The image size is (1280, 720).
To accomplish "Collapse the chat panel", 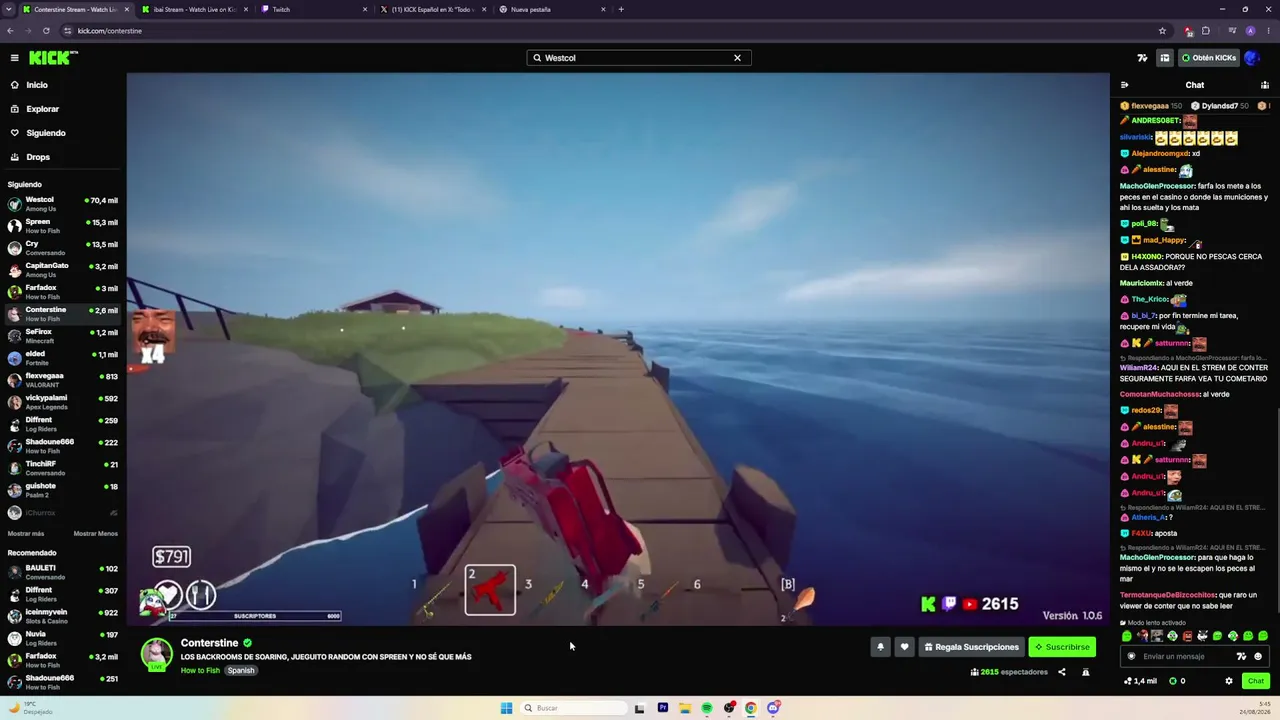I will point(1124,85).
